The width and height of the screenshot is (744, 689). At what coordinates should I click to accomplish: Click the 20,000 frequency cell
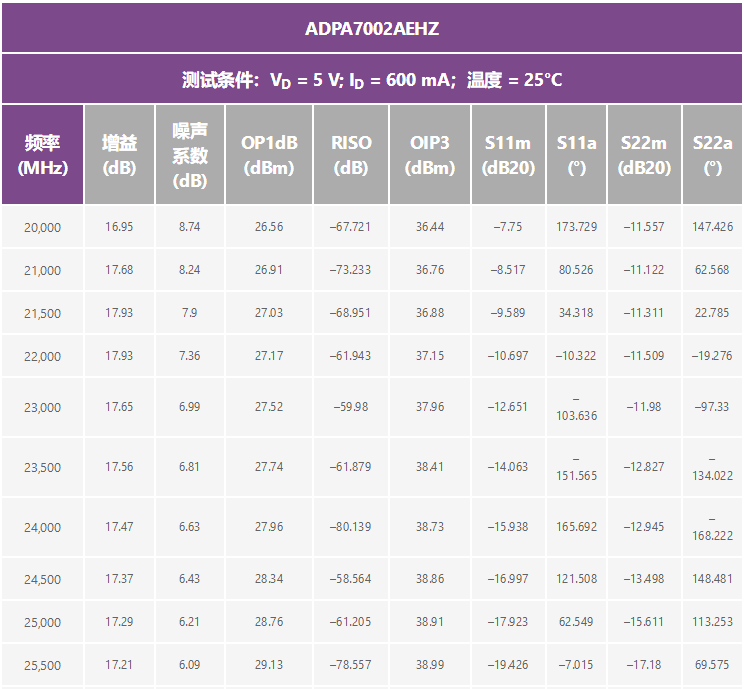(x=42, y=228)
